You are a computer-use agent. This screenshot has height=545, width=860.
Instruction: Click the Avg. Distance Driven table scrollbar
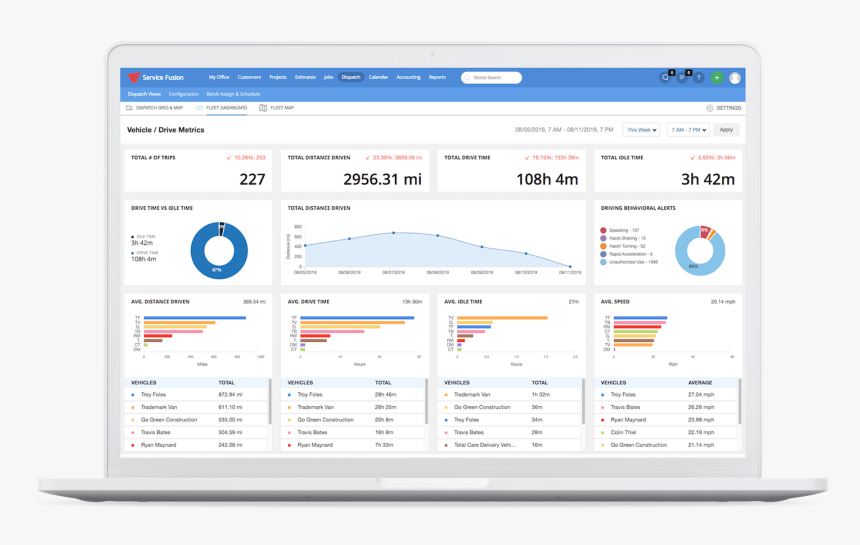[270, 401]
